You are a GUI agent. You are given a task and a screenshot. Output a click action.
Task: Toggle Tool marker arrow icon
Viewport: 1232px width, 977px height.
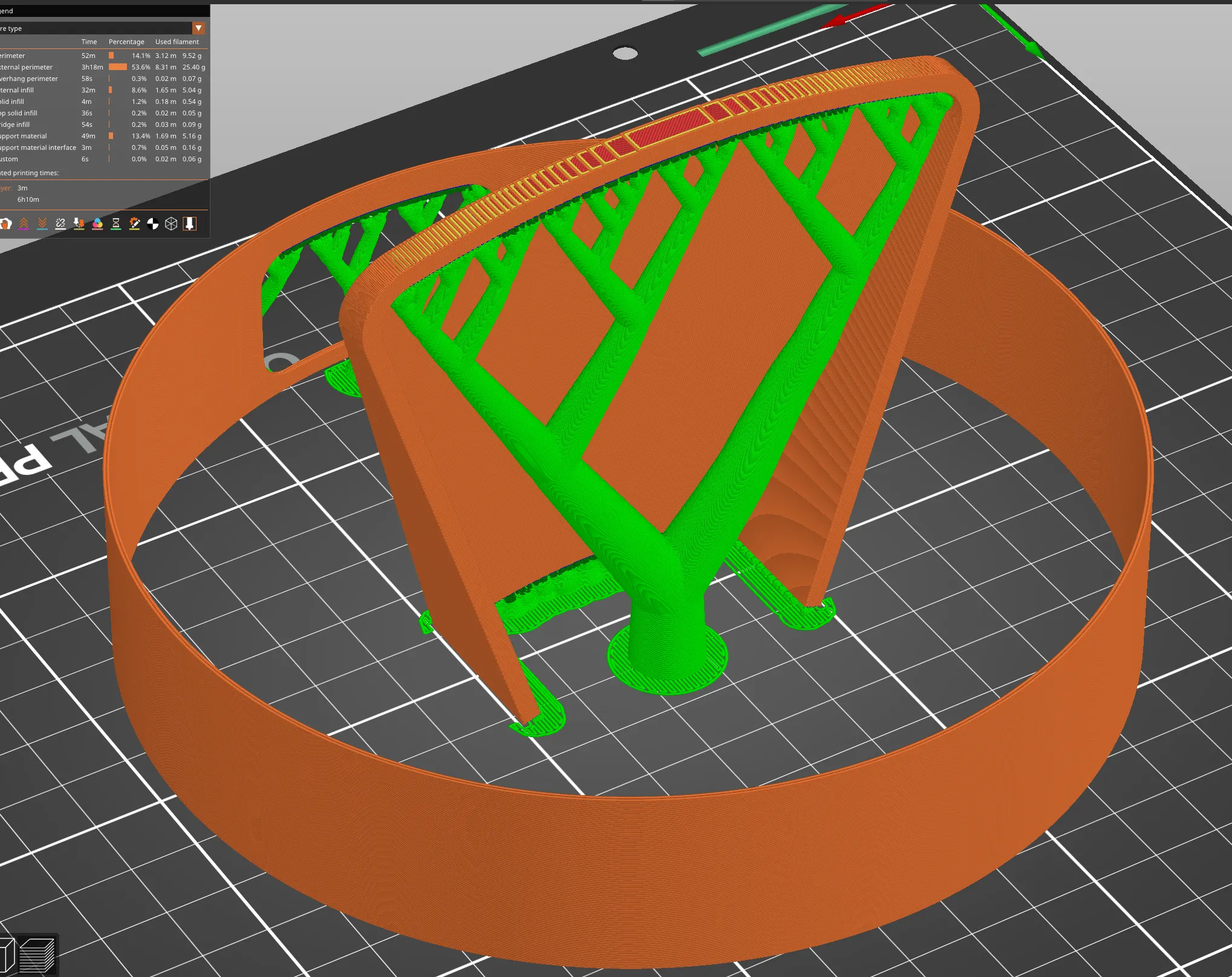point(190,224)
